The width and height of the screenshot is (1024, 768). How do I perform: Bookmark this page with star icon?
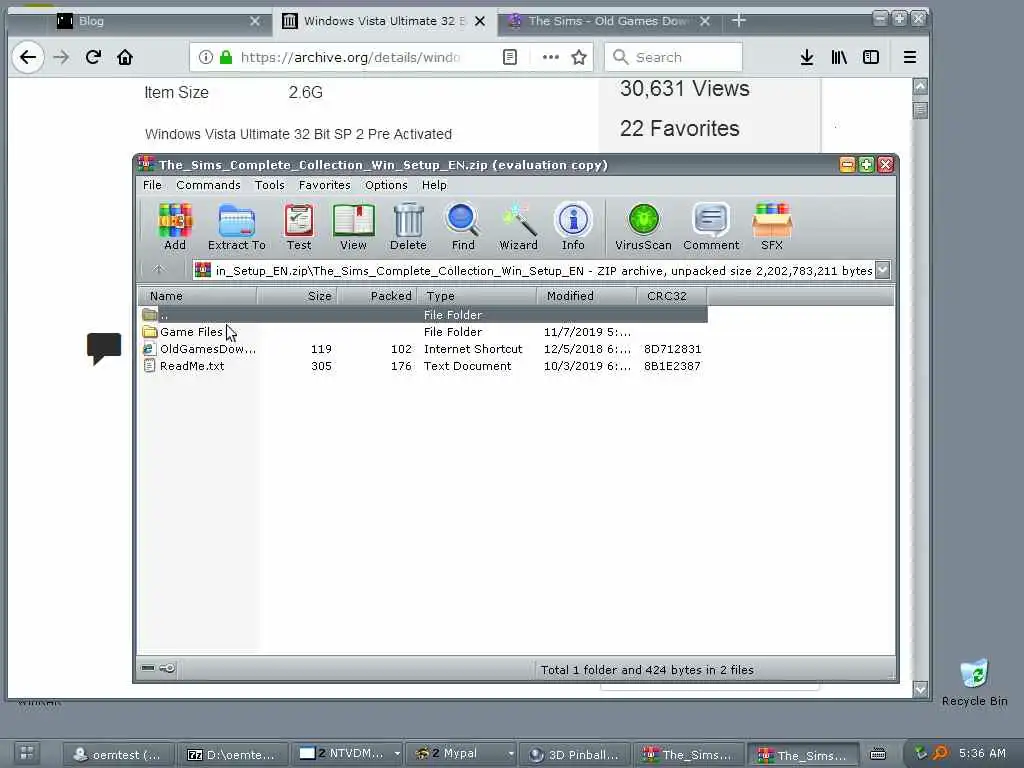pos(579,57)
